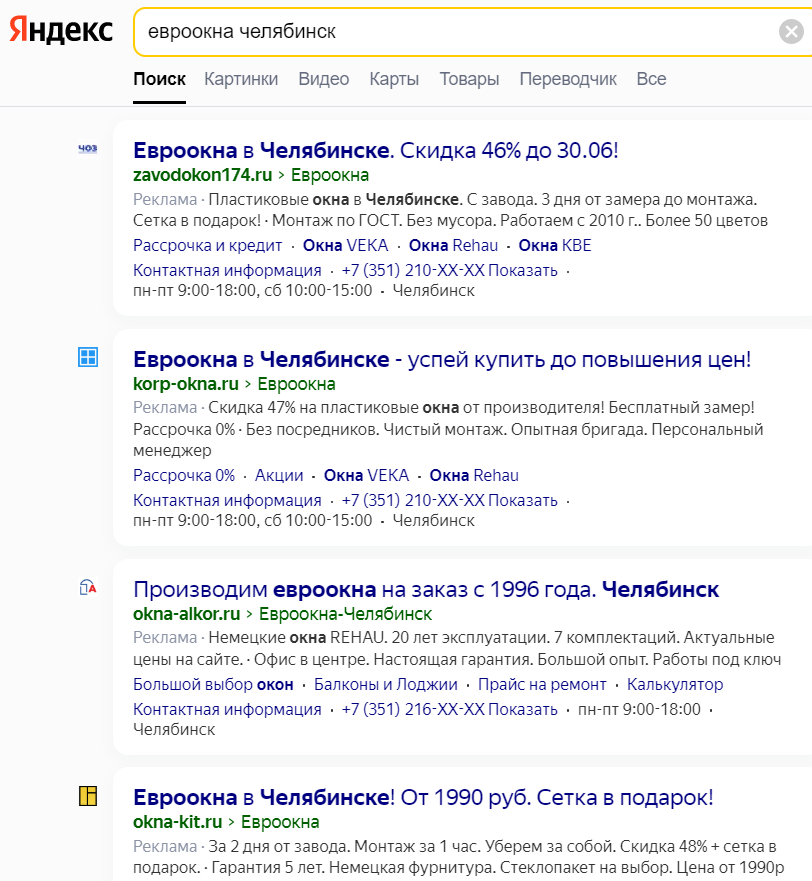
Task: Reveal okna-alkor.ru phone number via Показать
Action: (x=524, y=709)
